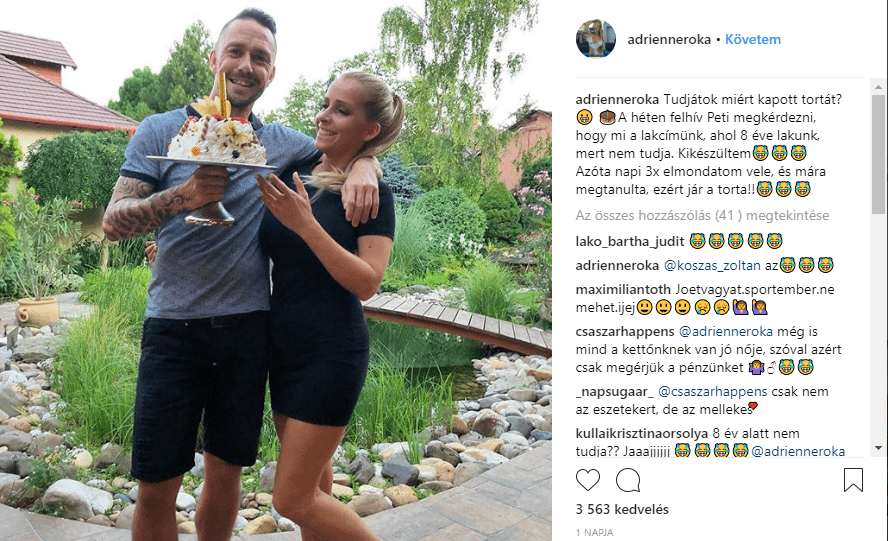Open the 3 563 kedvelés likes list
The height and width of the screenshot is (541, 888).
622,509
